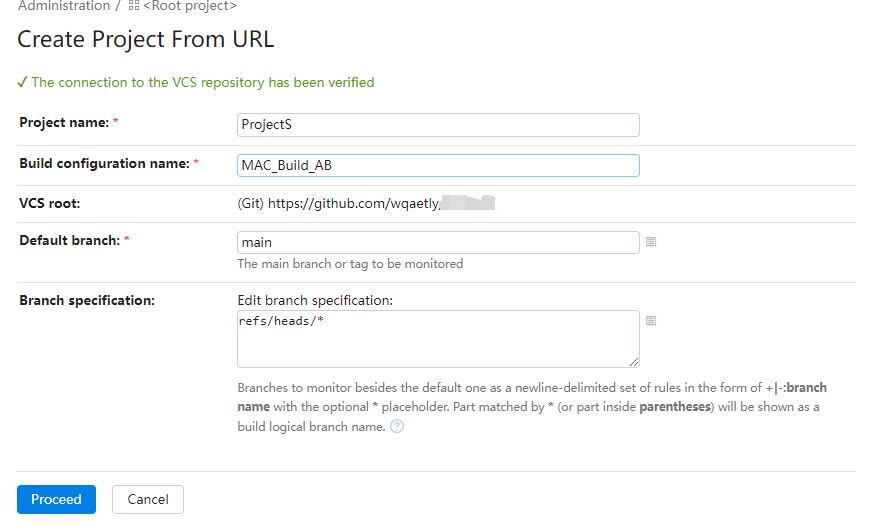Focus the Project name field
880x527 pixels.
click(438, 125)
